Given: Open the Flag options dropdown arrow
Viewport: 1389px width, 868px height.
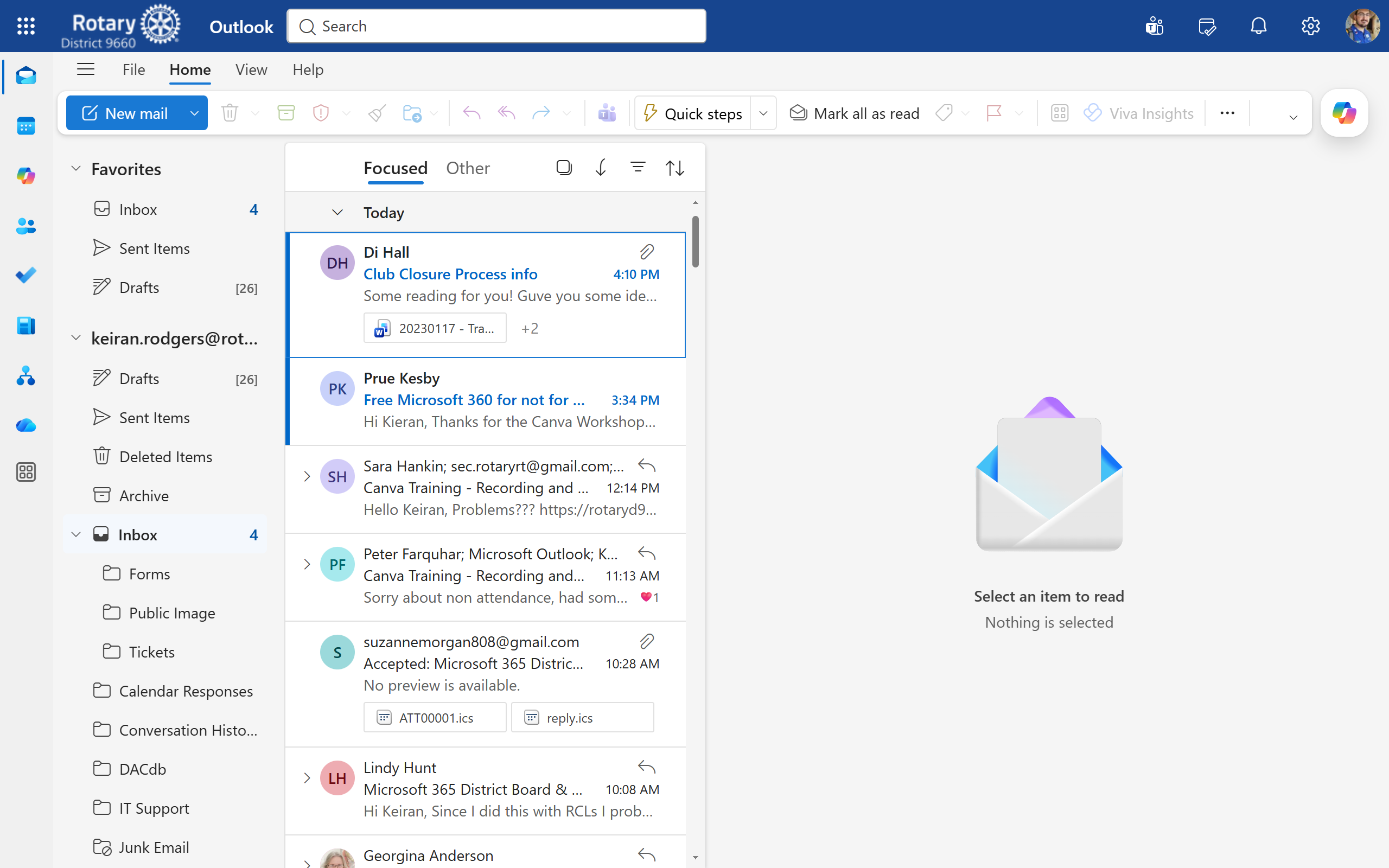Looking at the screenshot, I should click(x=1019, y=113).
